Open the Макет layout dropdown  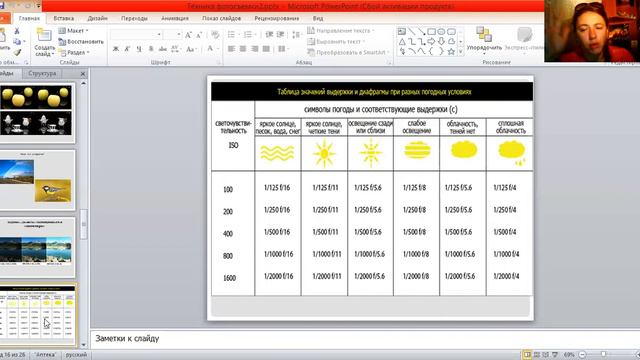(x=73, y=31)
